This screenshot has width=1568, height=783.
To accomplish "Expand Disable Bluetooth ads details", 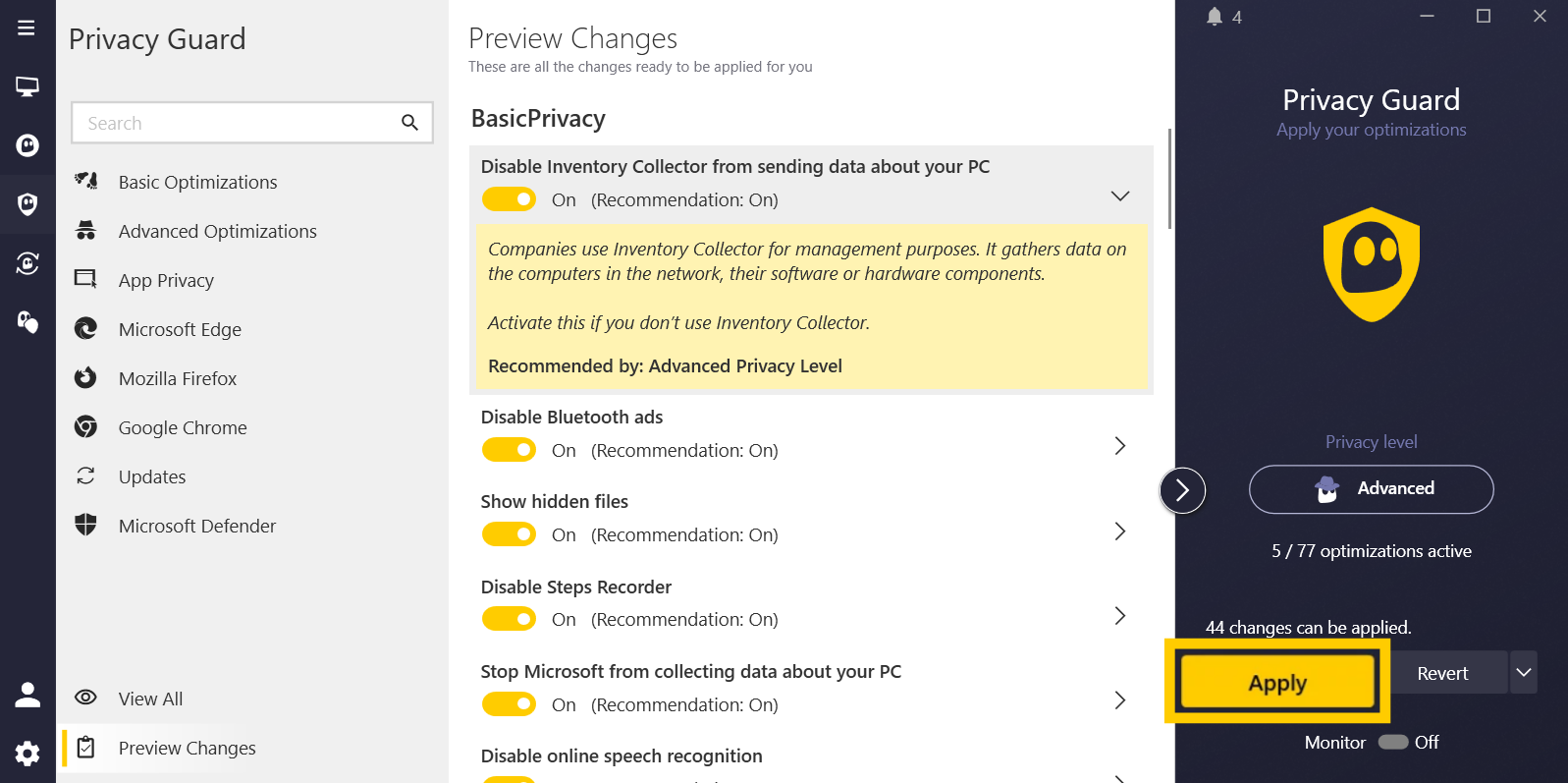I will [1119, 446].
